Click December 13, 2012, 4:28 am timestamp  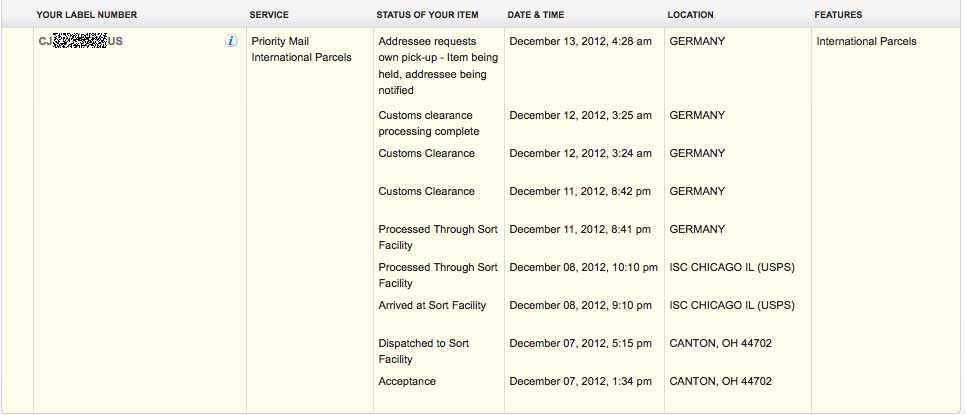[x=580, y=41]
